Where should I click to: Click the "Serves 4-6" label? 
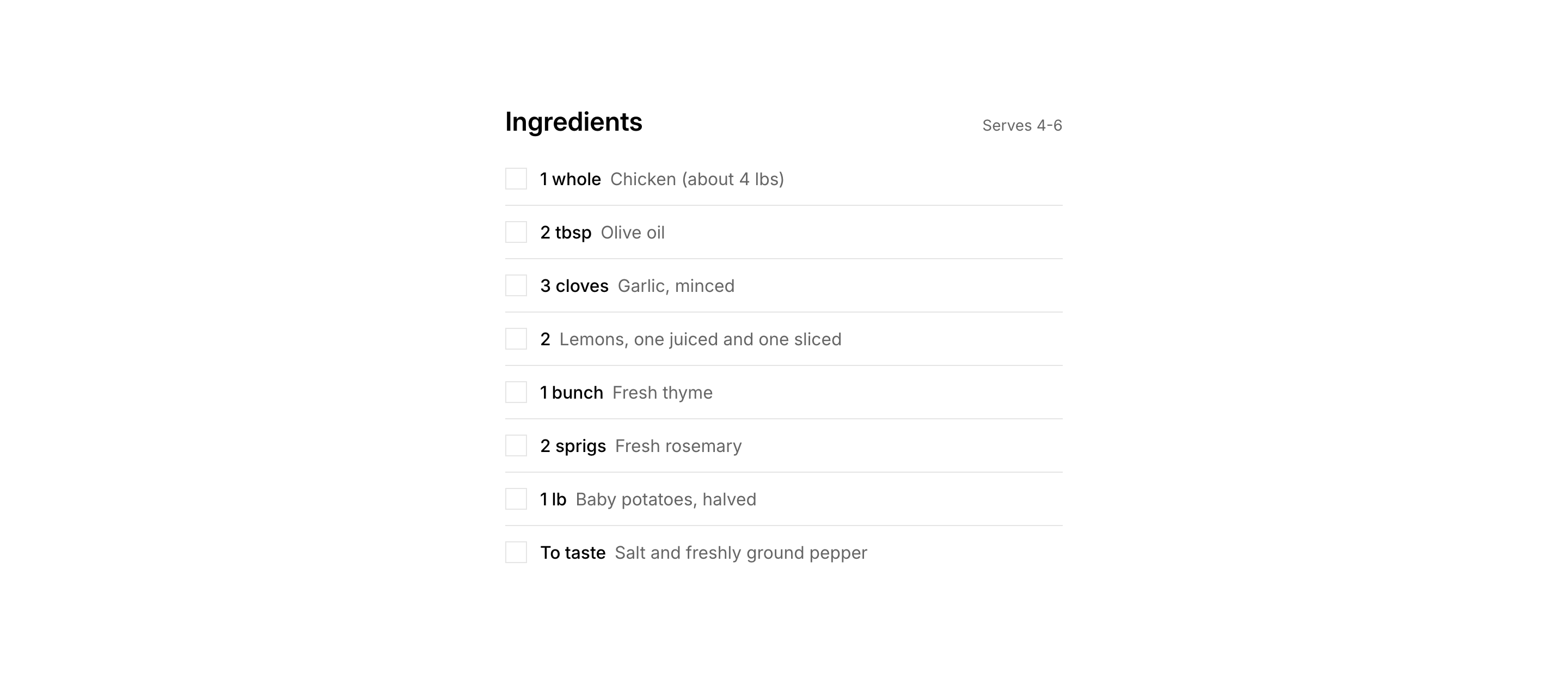pos(1021,125)
